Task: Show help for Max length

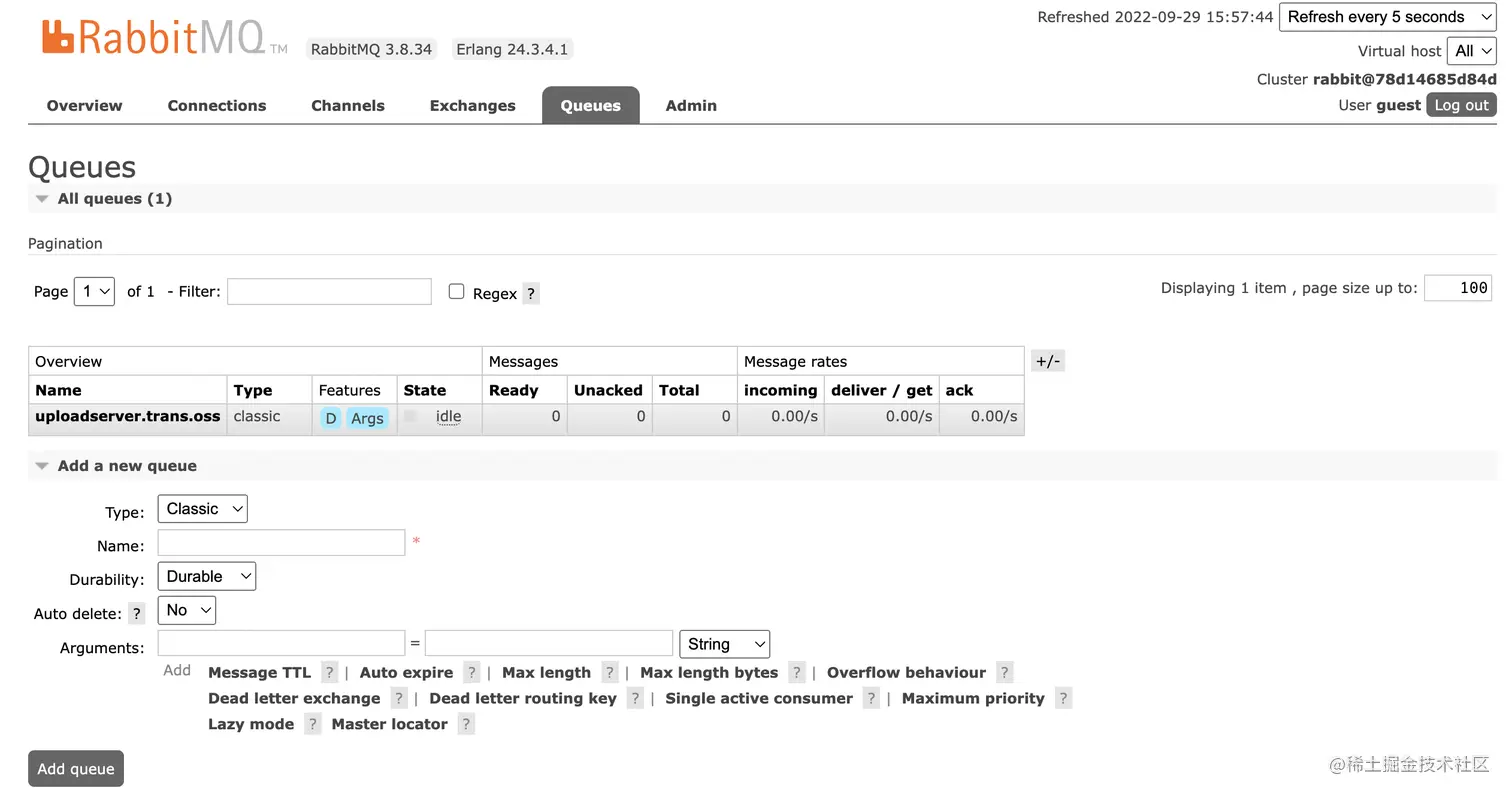Action: click(609, 673)
